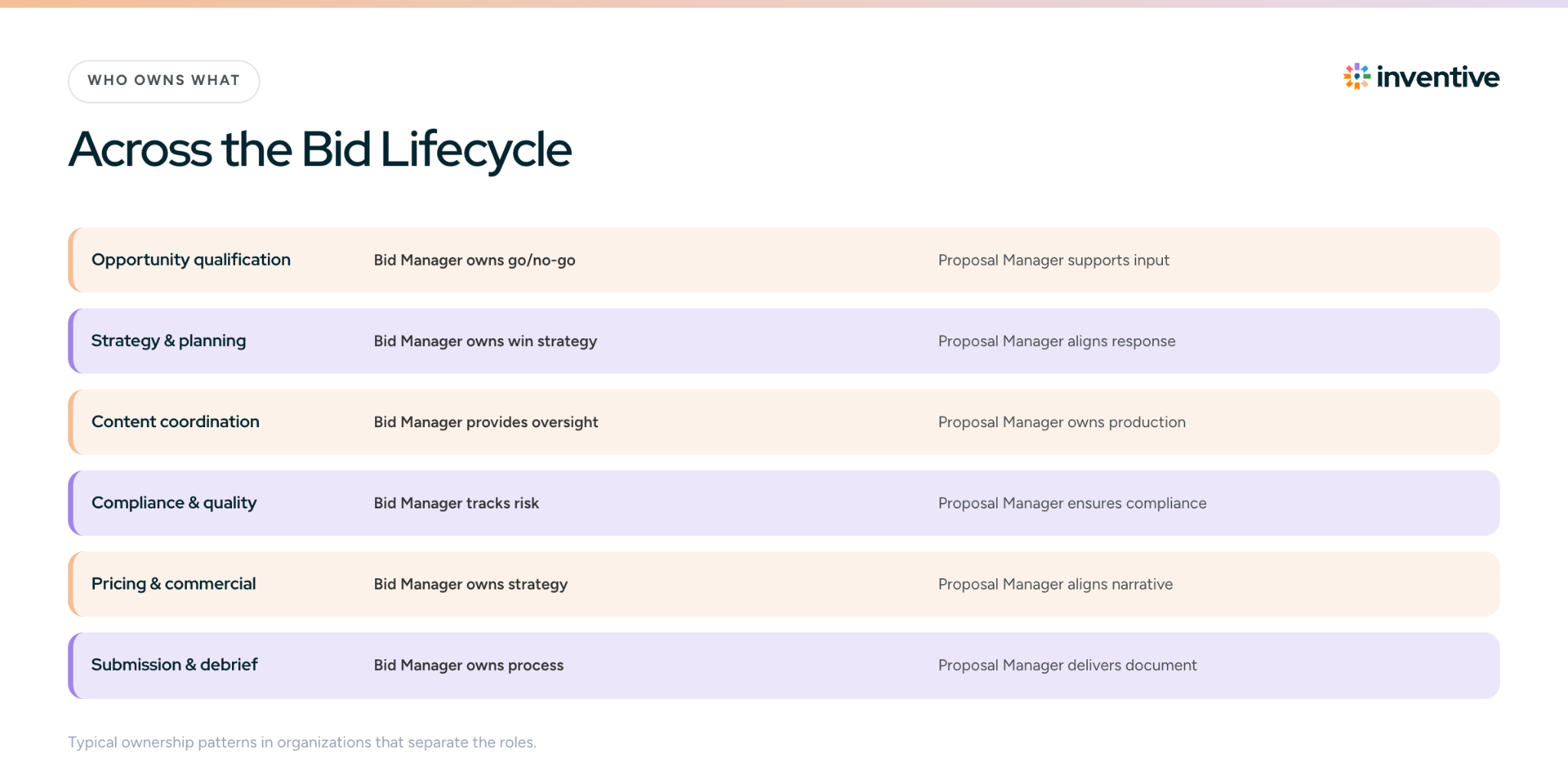Select the Opportunity qualification row label

coord(191,260)
